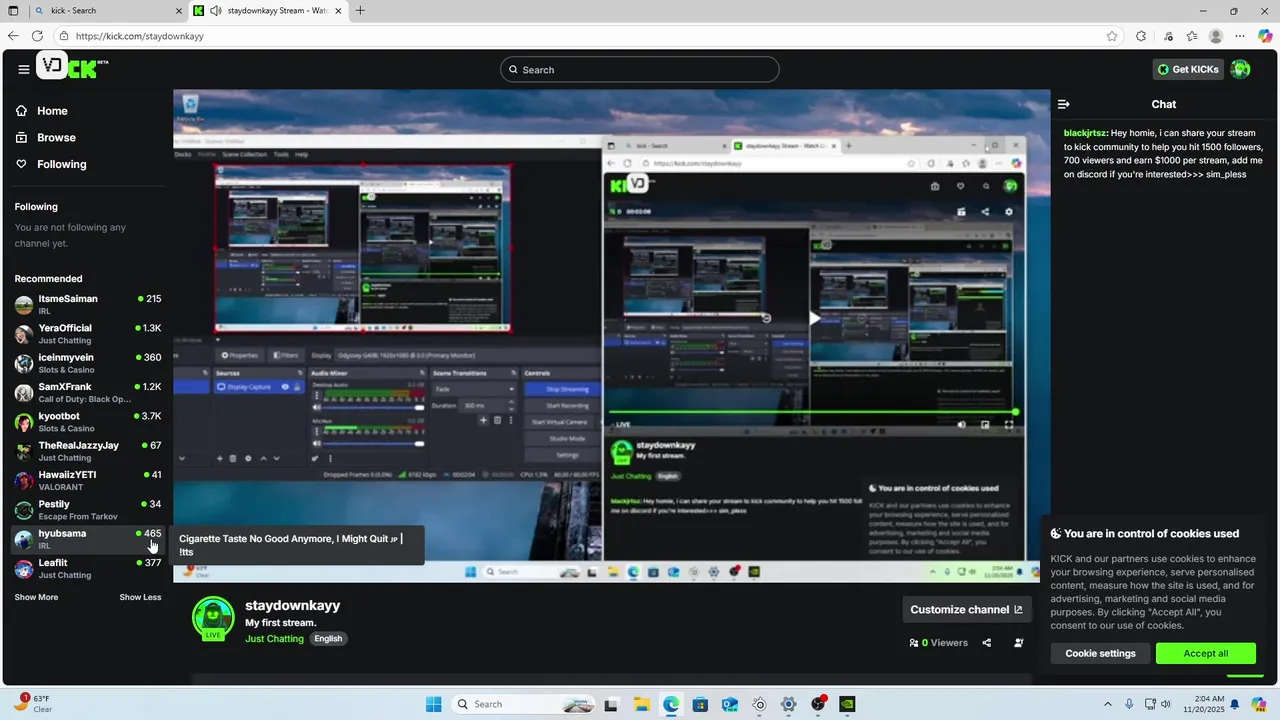
Task: Click Microsoft Store taskbar icon
Action: (700, 704)
